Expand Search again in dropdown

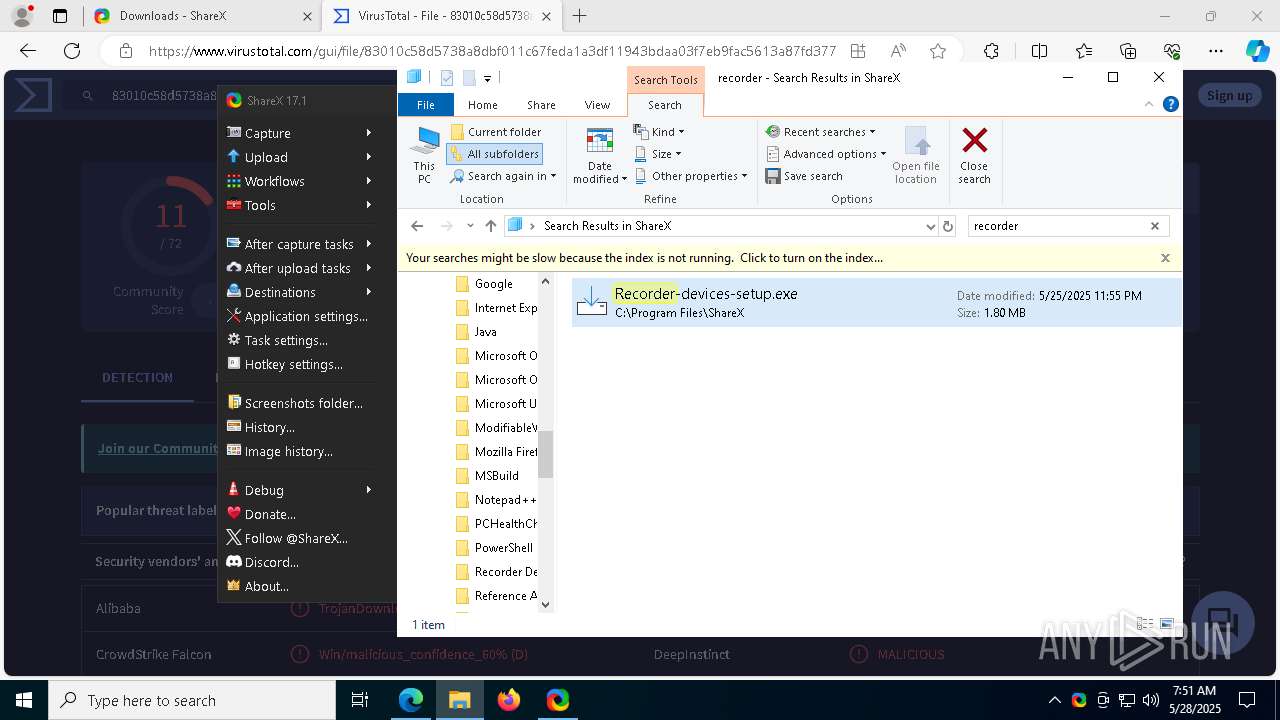point(503,176)
